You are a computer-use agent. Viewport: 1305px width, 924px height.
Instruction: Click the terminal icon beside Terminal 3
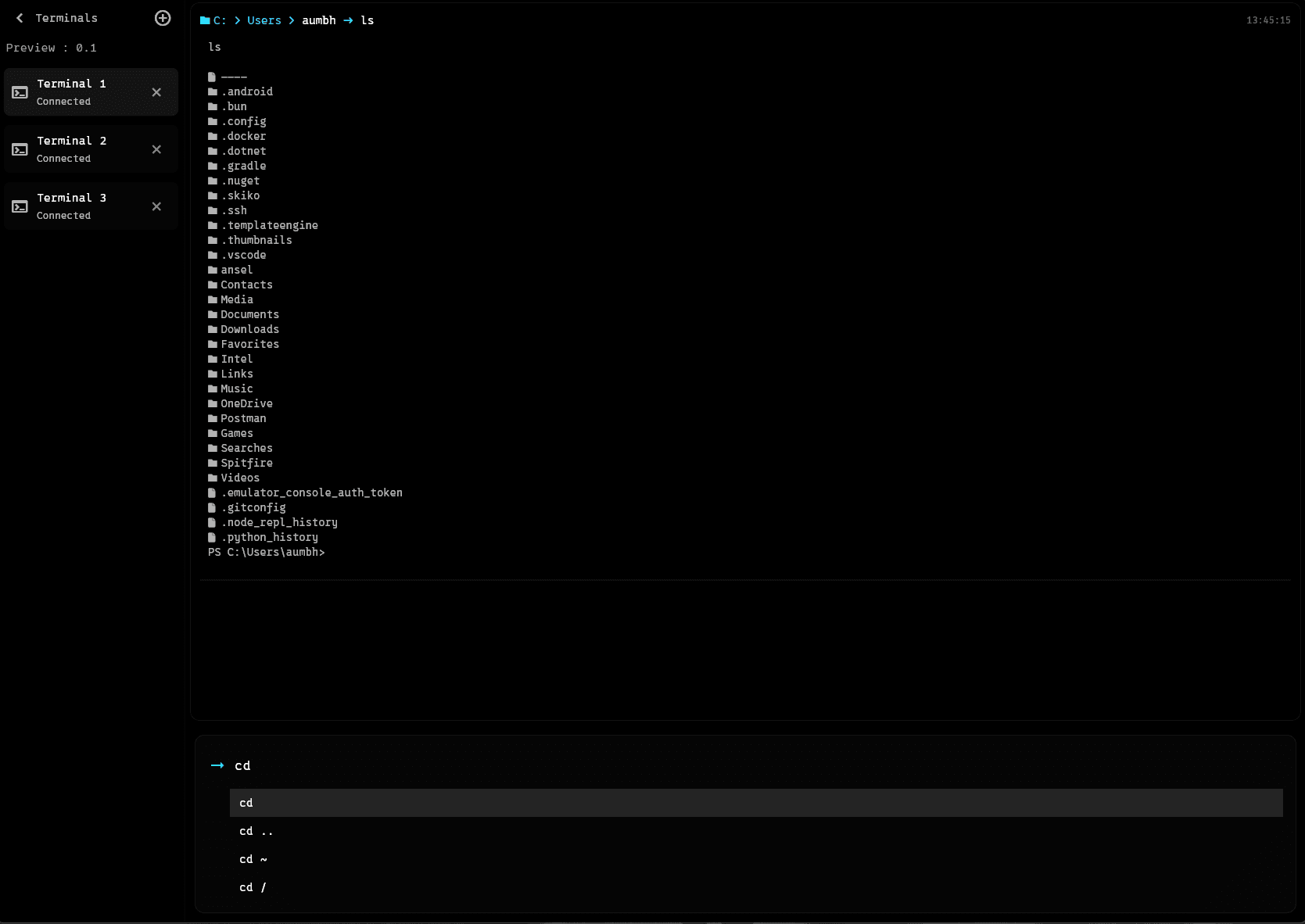(x=20, y=206)
